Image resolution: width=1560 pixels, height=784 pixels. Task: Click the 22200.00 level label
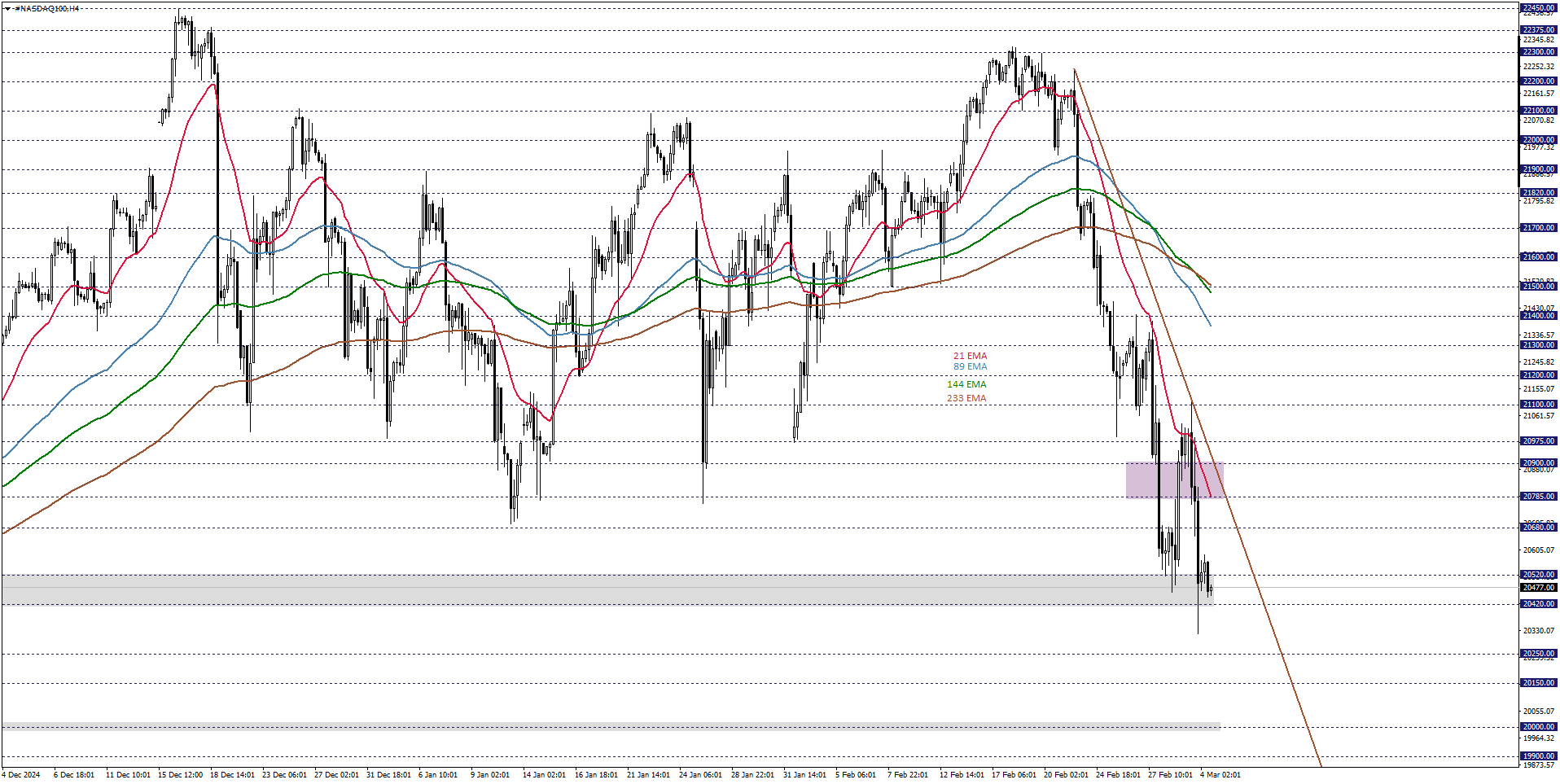coord(1539,81)
